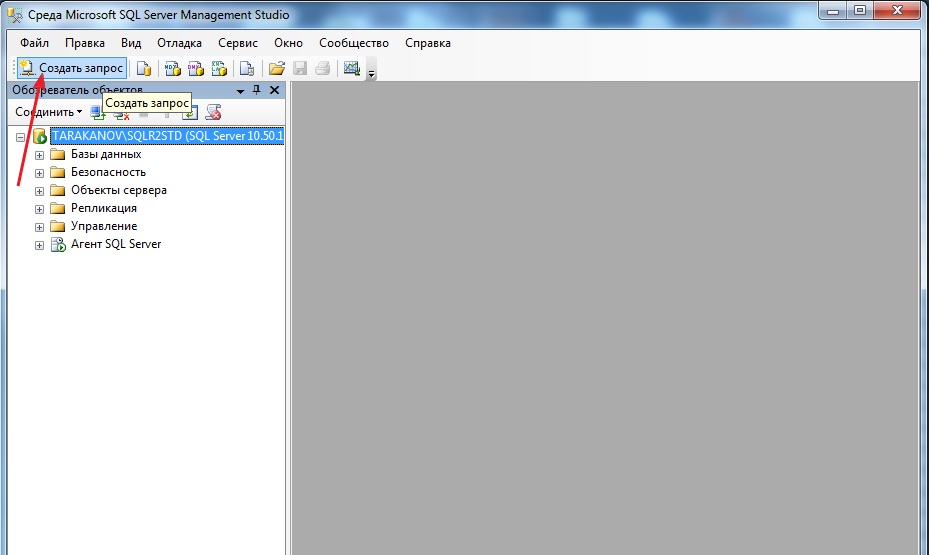
Task: Open Object Explorer window position dropdown
Action: click(x=241, y=91)
